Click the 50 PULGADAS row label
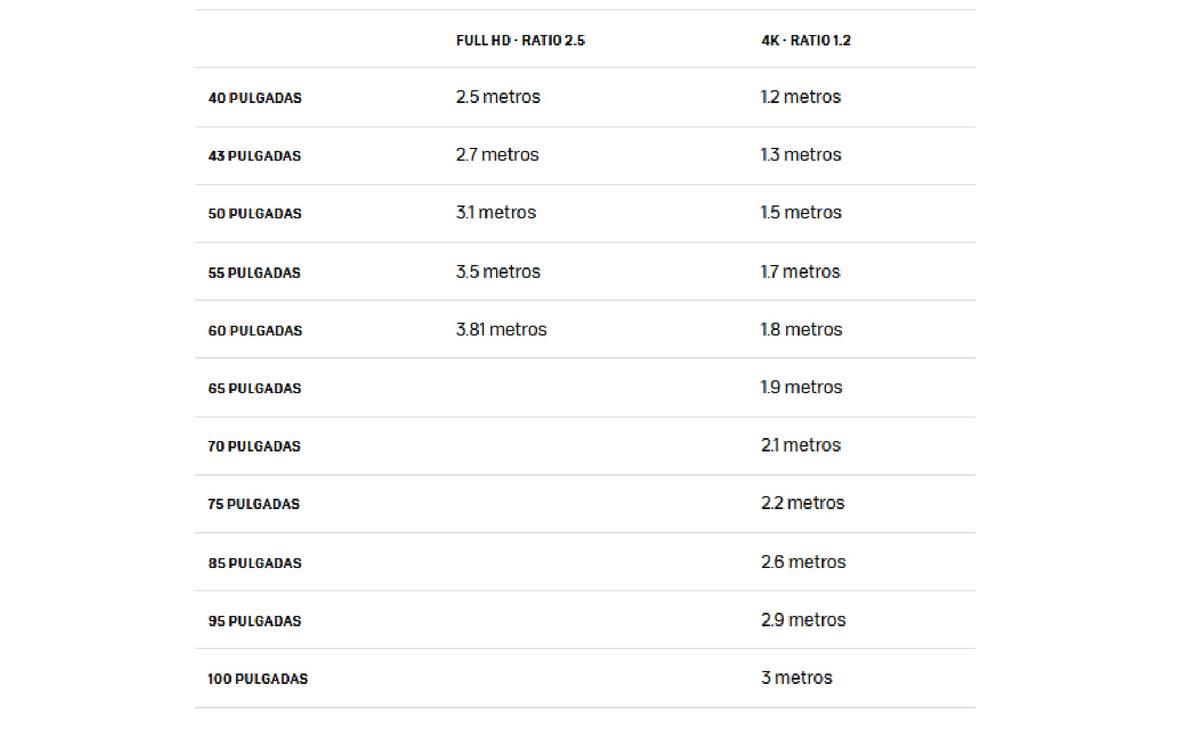1200x733 pixels. [255, 214]
